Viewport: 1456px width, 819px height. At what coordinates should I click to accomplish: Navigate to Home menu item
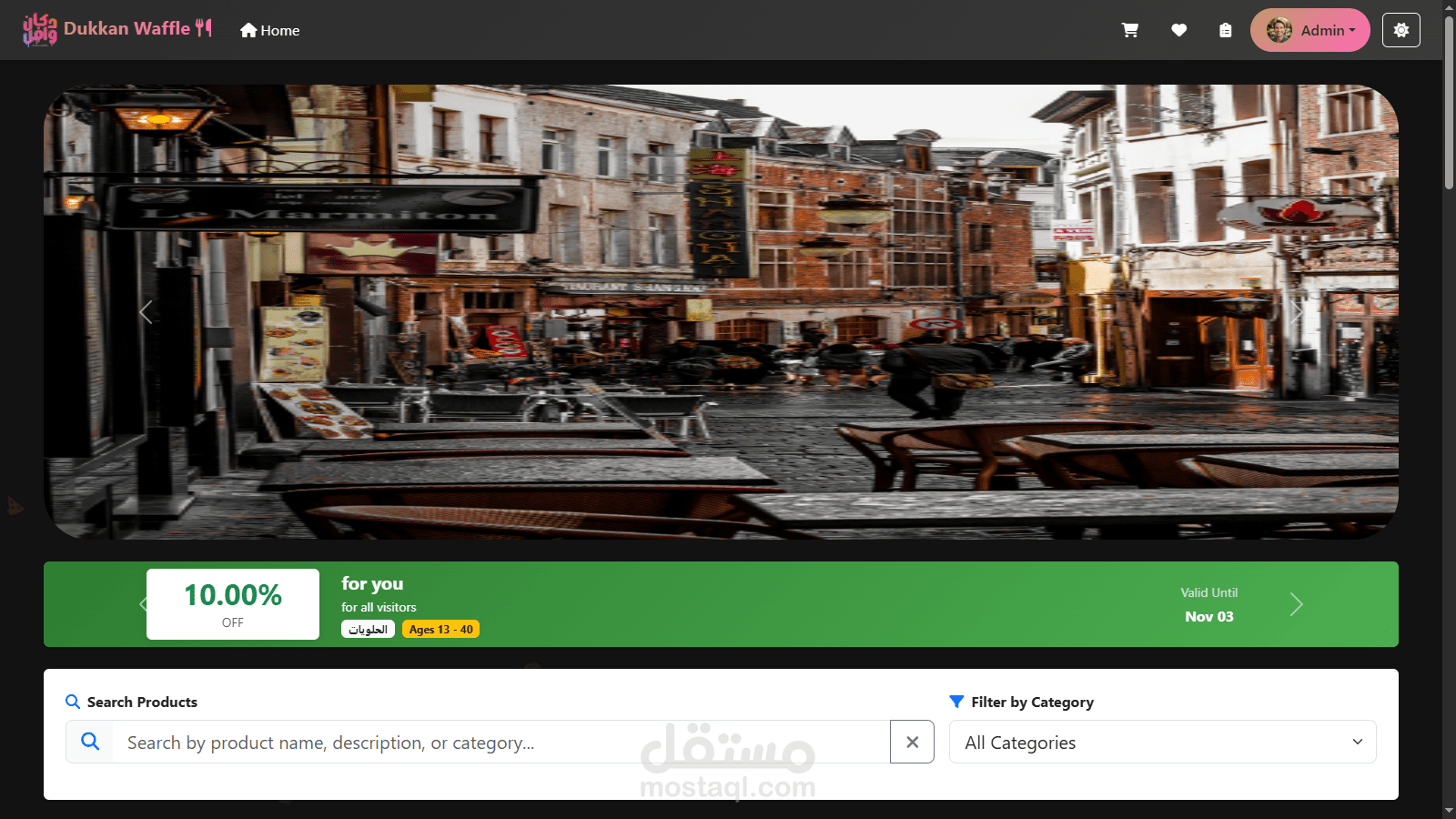(270, 30)
